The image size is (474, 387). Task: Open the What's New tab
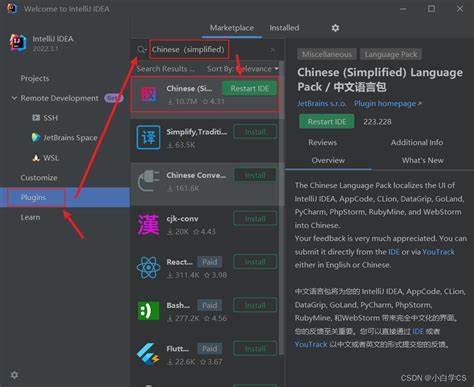point(422,161)
